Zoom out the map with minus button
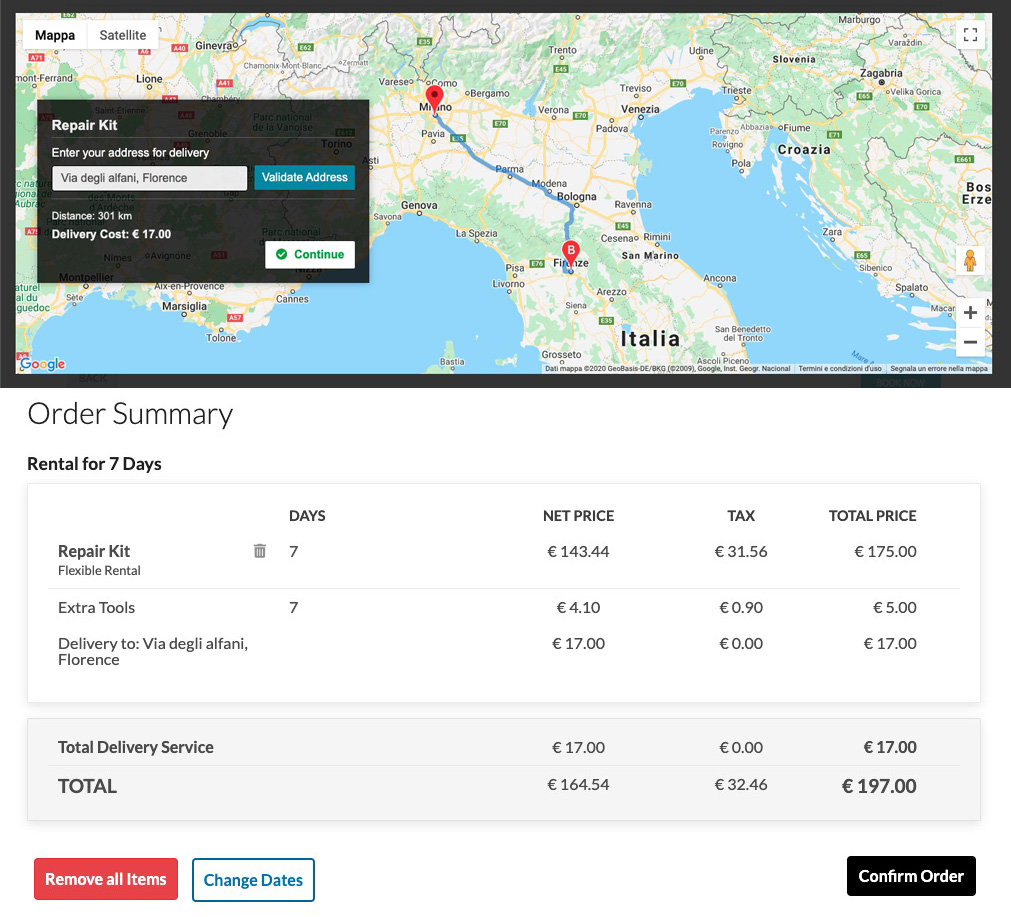The image size is (1011, 917). (969, 342)
